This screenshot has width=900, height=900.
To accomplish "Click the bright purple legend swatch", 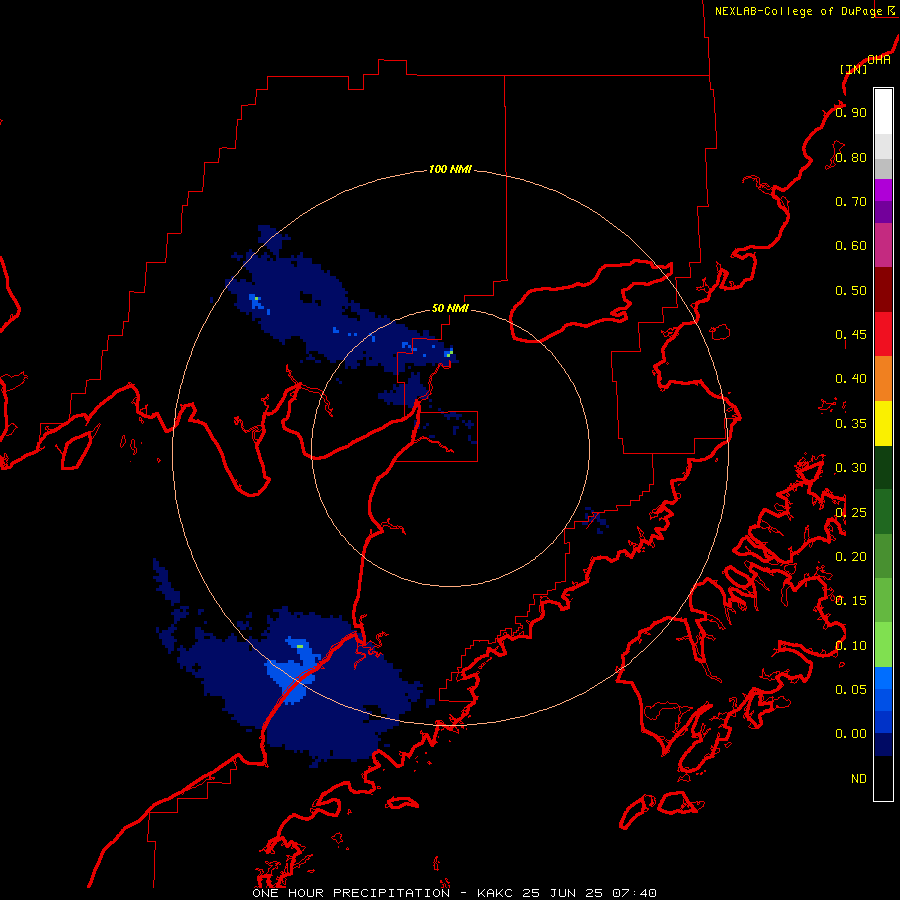I will [x=883, y=190].
